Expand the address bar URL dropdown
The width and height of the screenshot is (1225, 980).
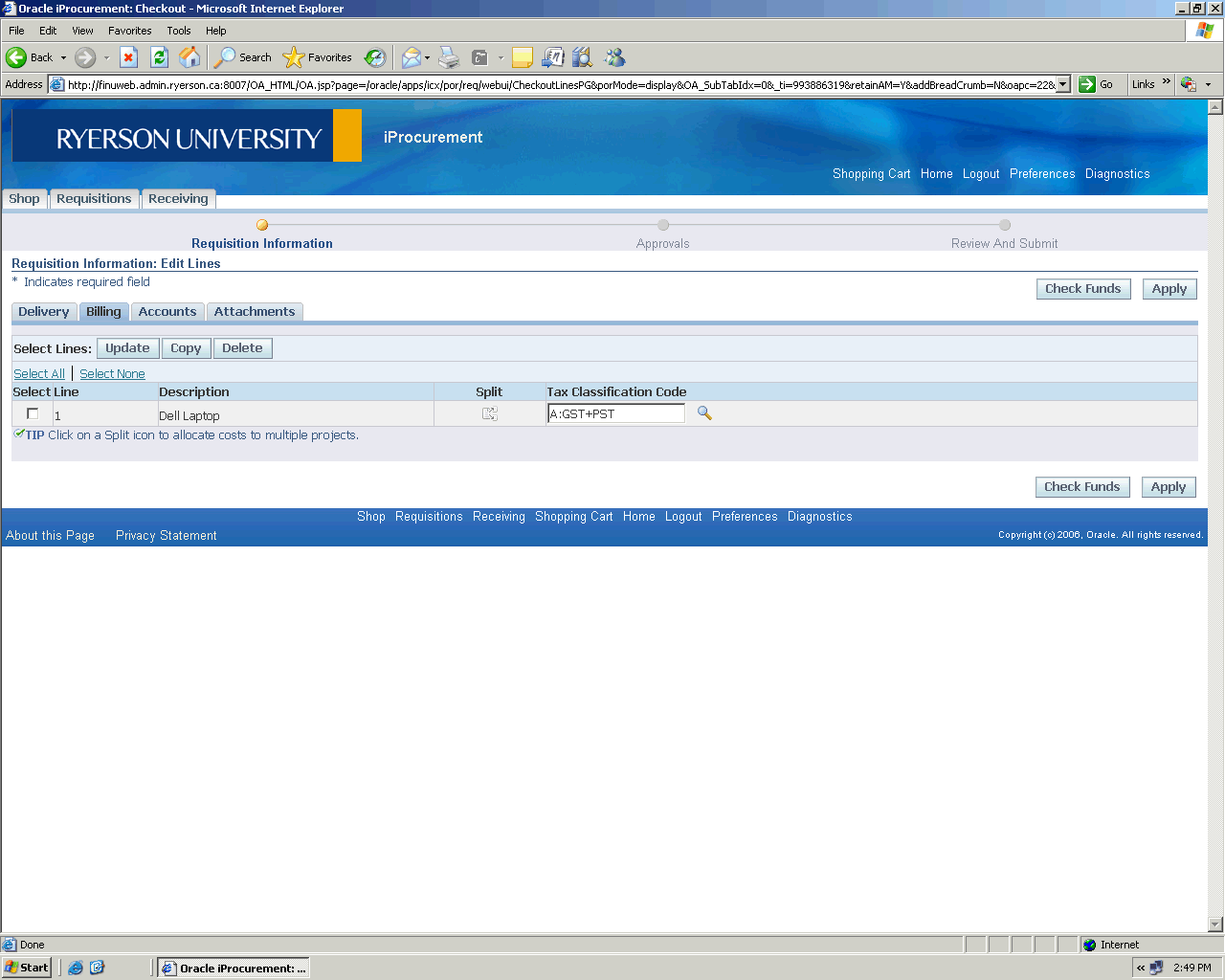click(x=1062, y=84)
